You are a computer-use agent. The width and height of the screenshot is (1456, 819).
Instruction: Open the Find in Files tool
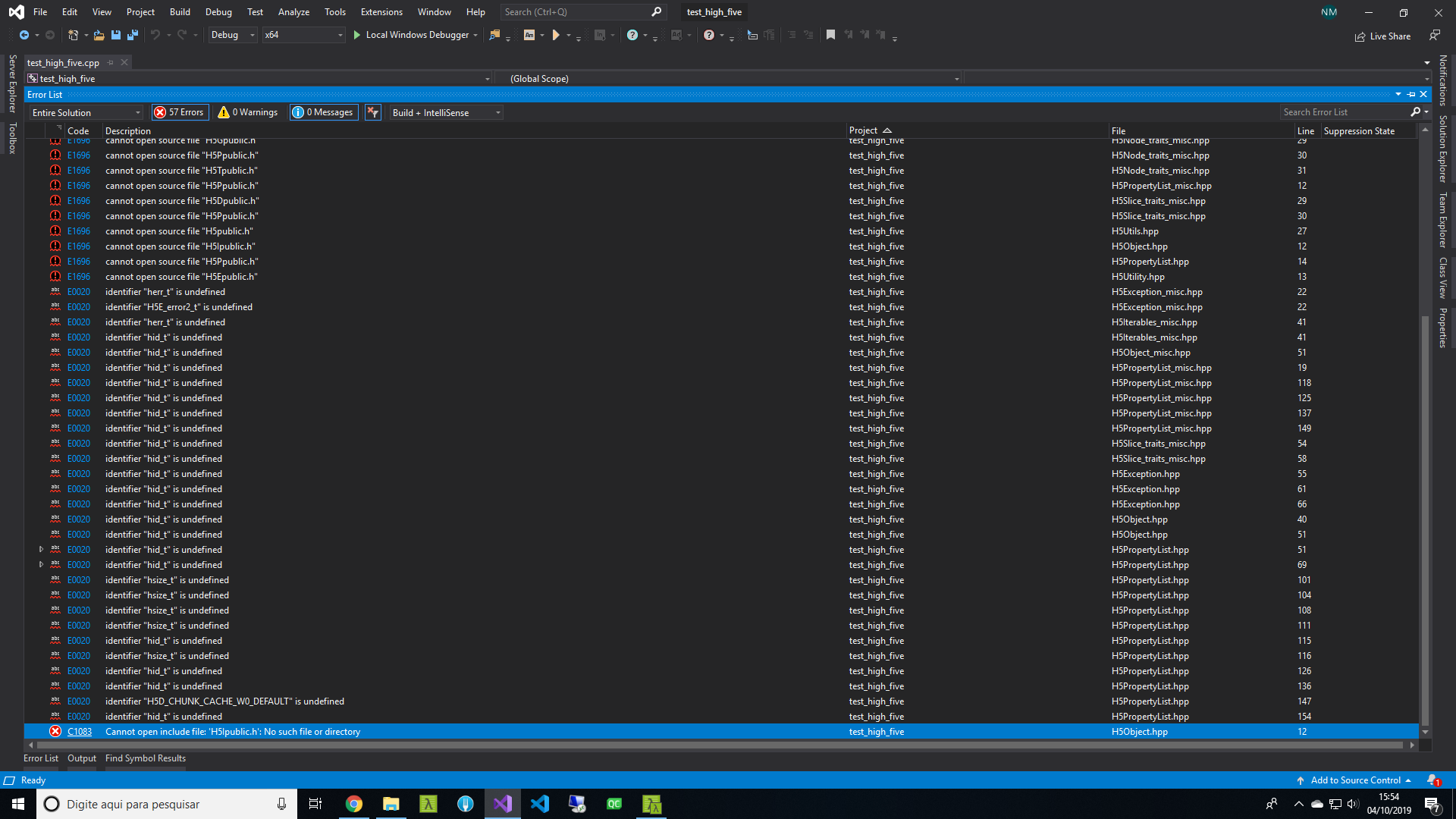(x=495, y=35)
